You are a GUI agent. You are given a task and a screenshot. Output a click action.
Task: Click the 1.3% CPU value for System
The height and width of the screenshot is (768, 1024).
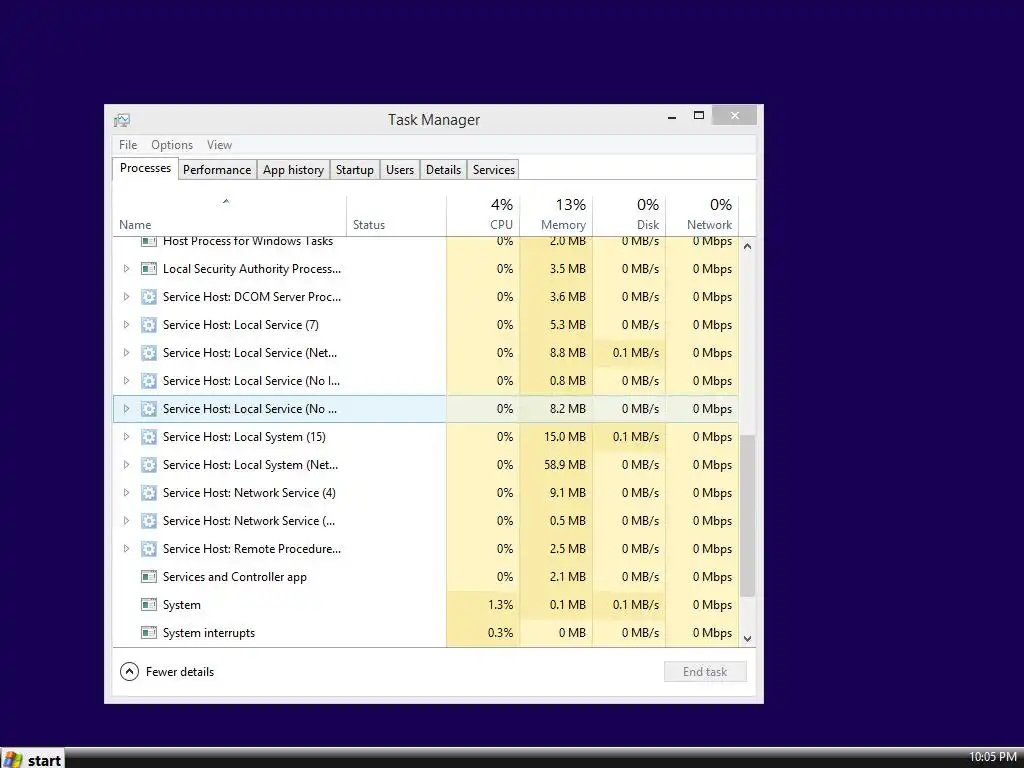tap(500, 605)
